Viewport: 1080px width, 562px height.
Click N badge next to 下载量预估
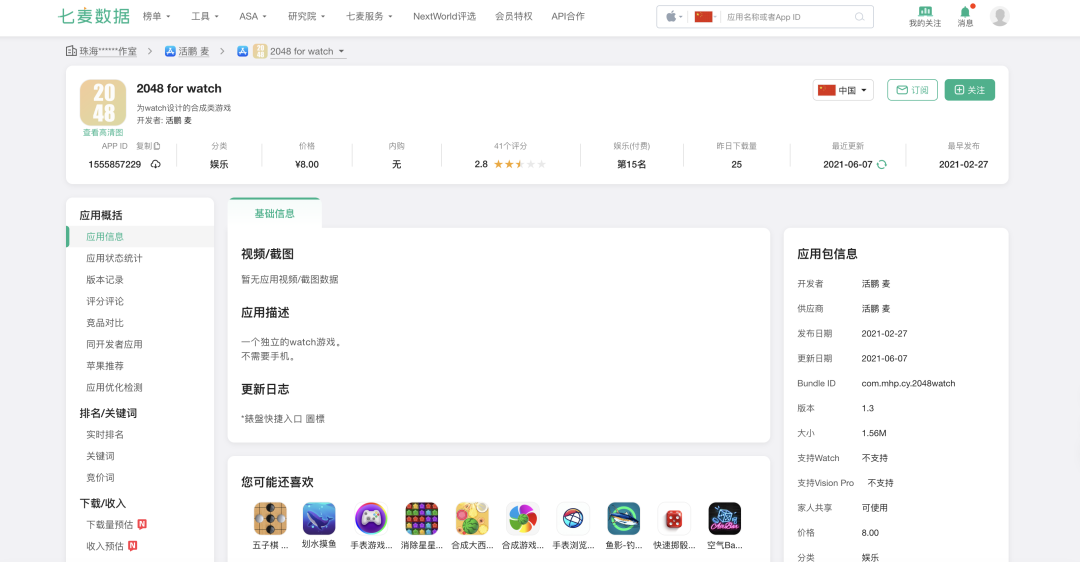[x=142, y=524]
